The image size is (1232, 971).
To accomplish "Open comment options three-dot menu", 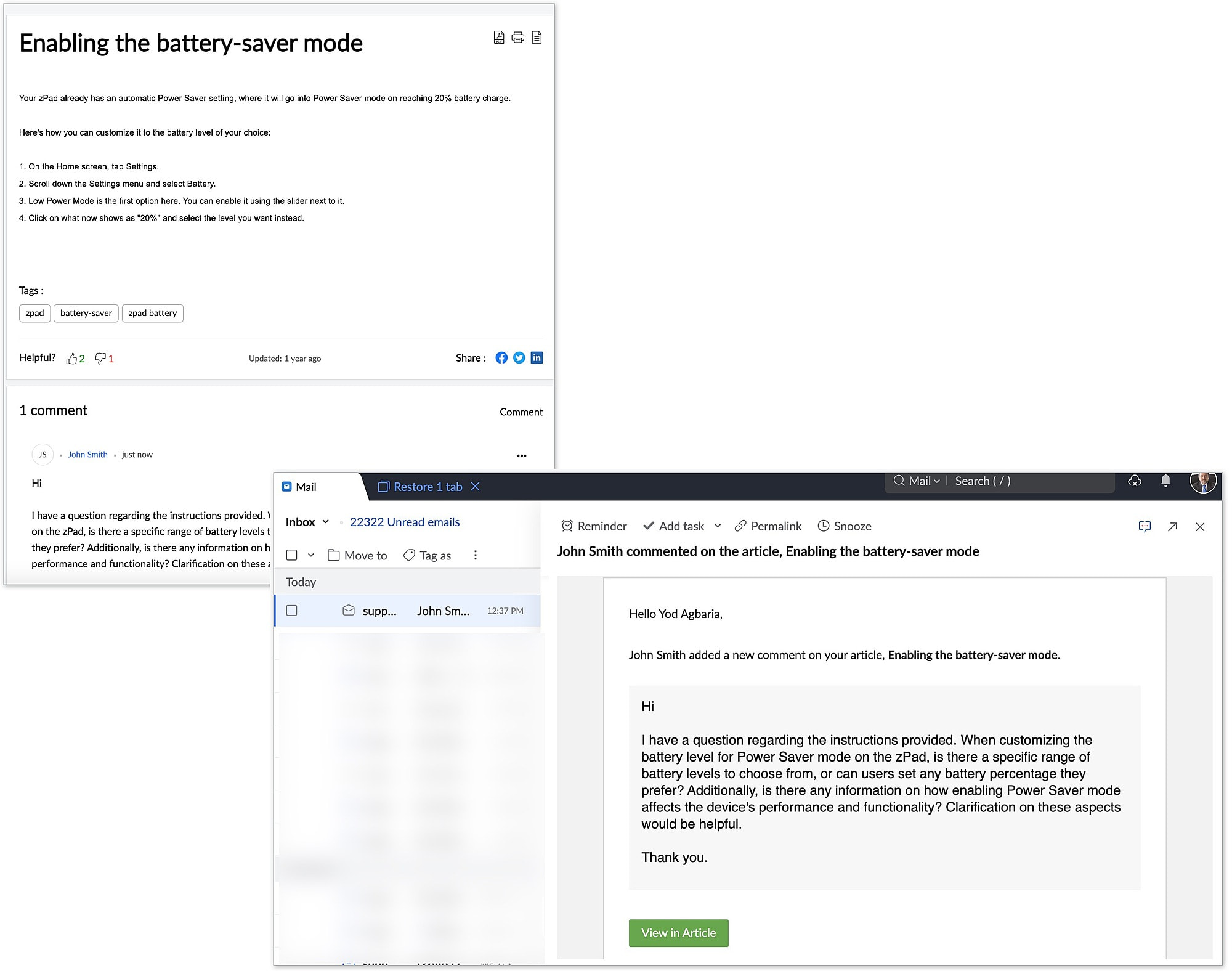I will click(522, 456).
